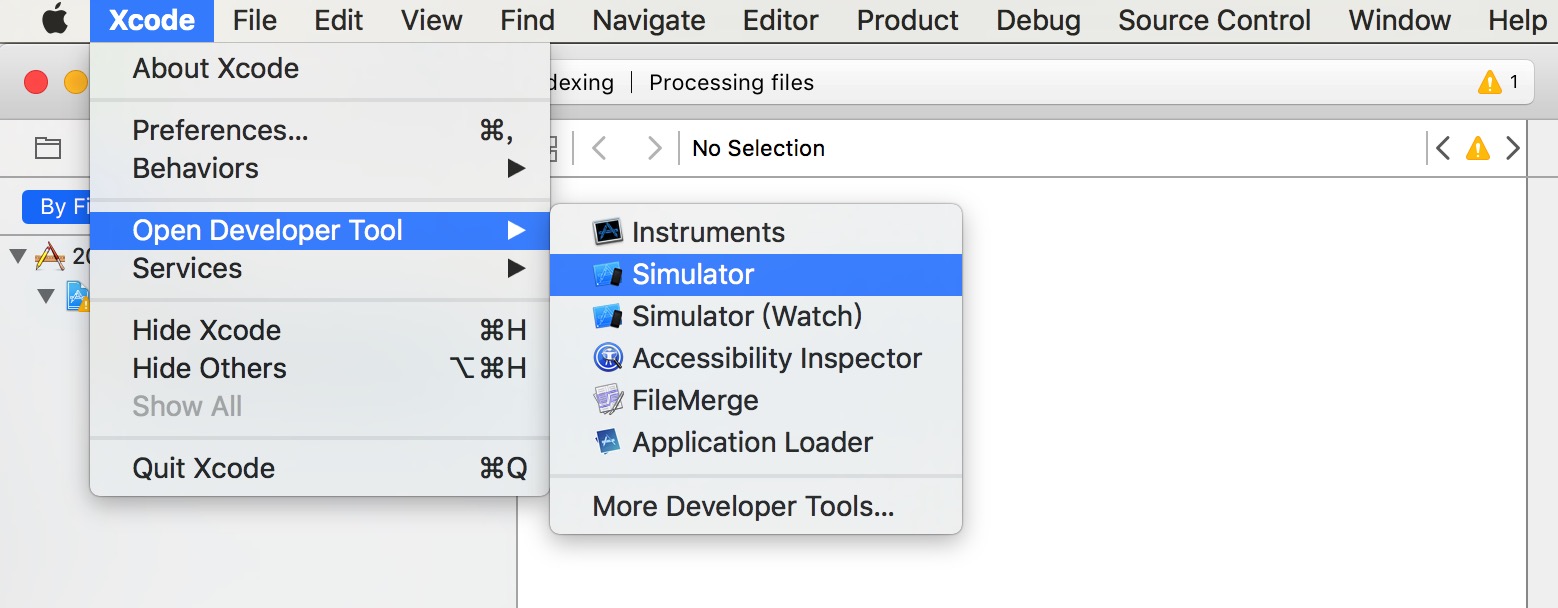This screenshot has height=608, width=1558.
Task: Click the project navigator folder icon
Action: pos(48,148)
